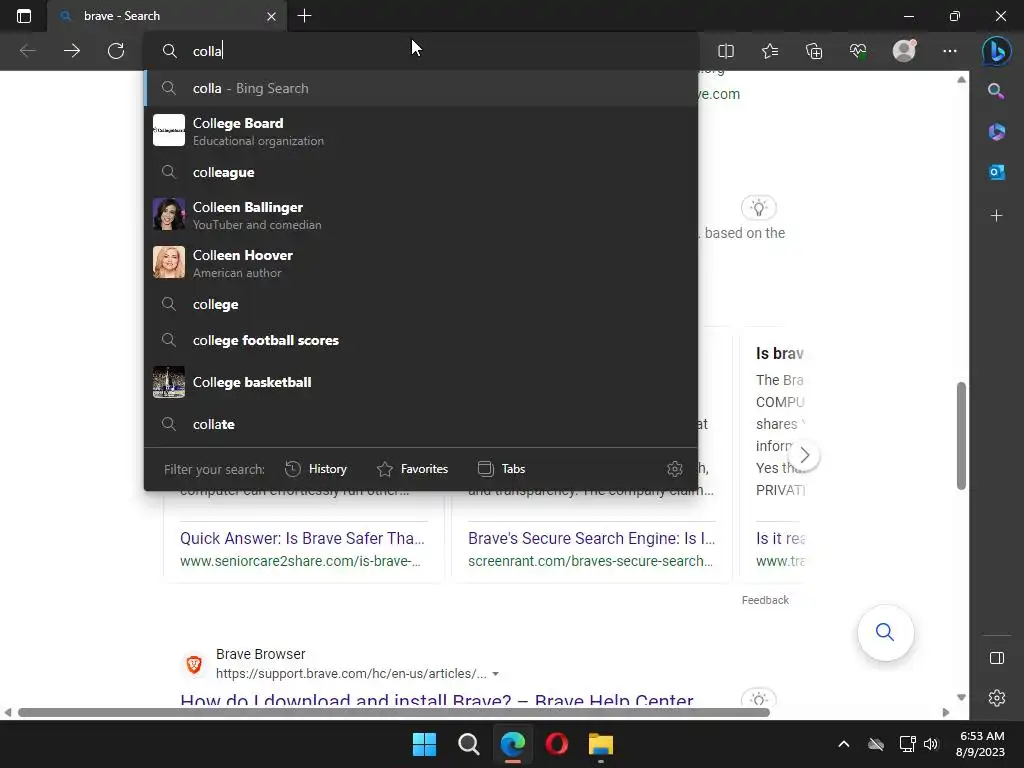Open 'Brave's Secure Search Engine' link
1024x768 pixels.
click(592, 538)
